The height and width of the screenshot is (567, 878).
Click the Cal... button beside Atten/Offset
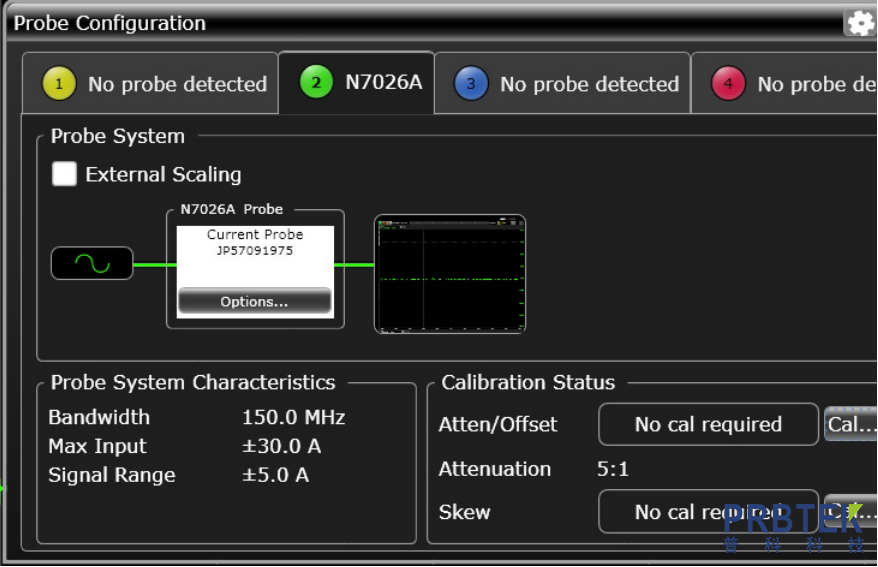point(850,424)
